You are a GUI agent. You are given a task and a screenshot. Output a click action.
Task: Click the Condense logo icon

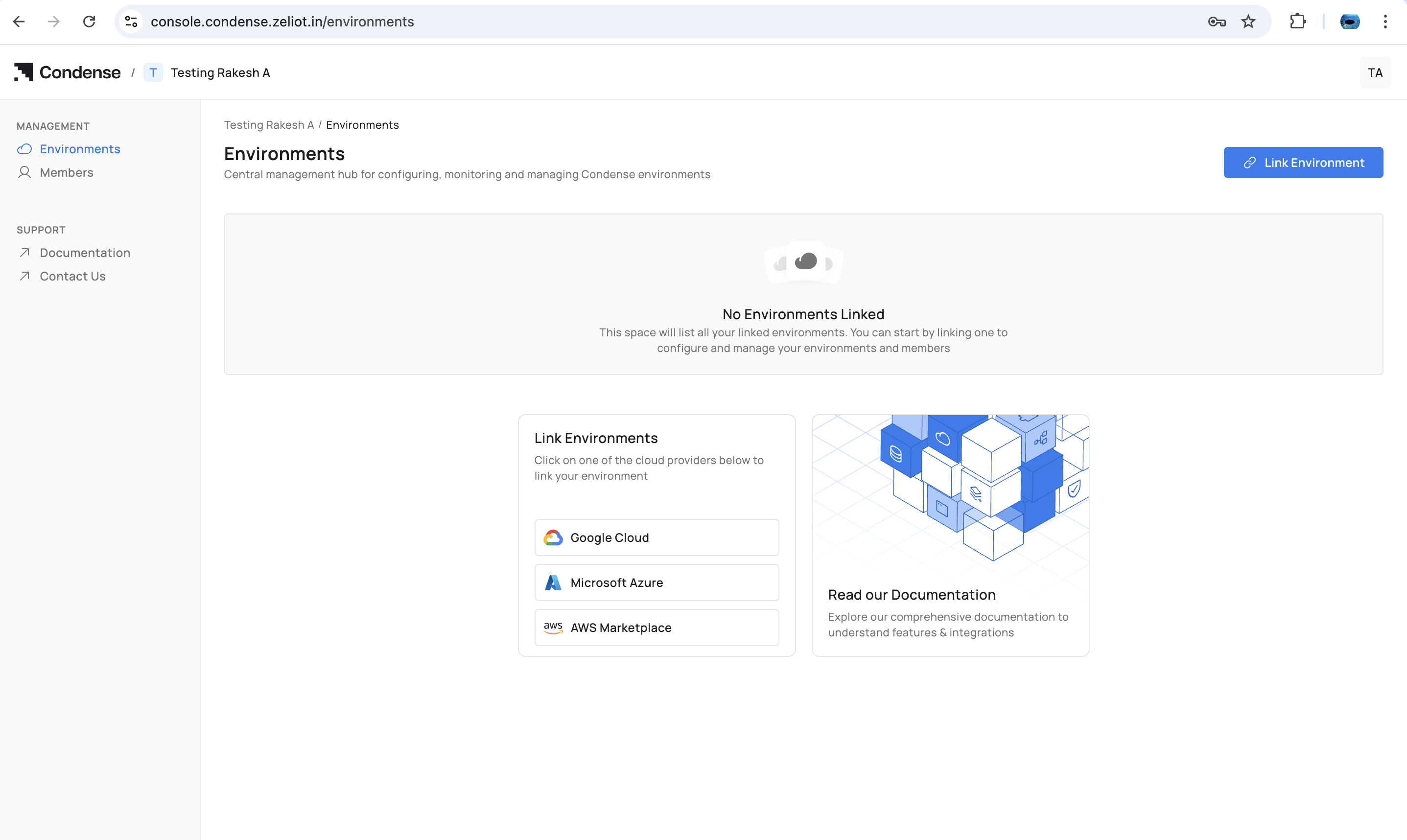[24, 72]
